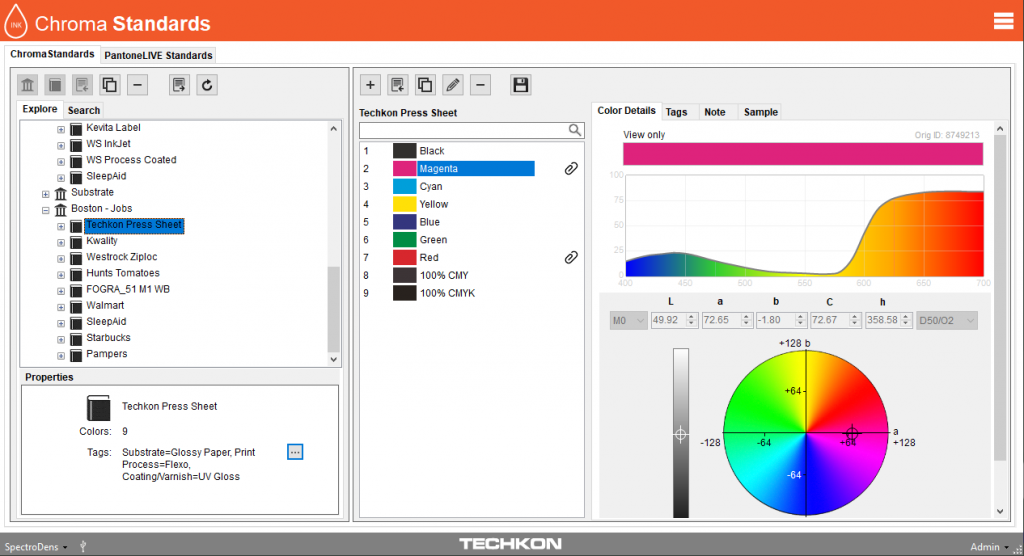Click the new book icon in the left toolbar

click(x=55, y=85)
